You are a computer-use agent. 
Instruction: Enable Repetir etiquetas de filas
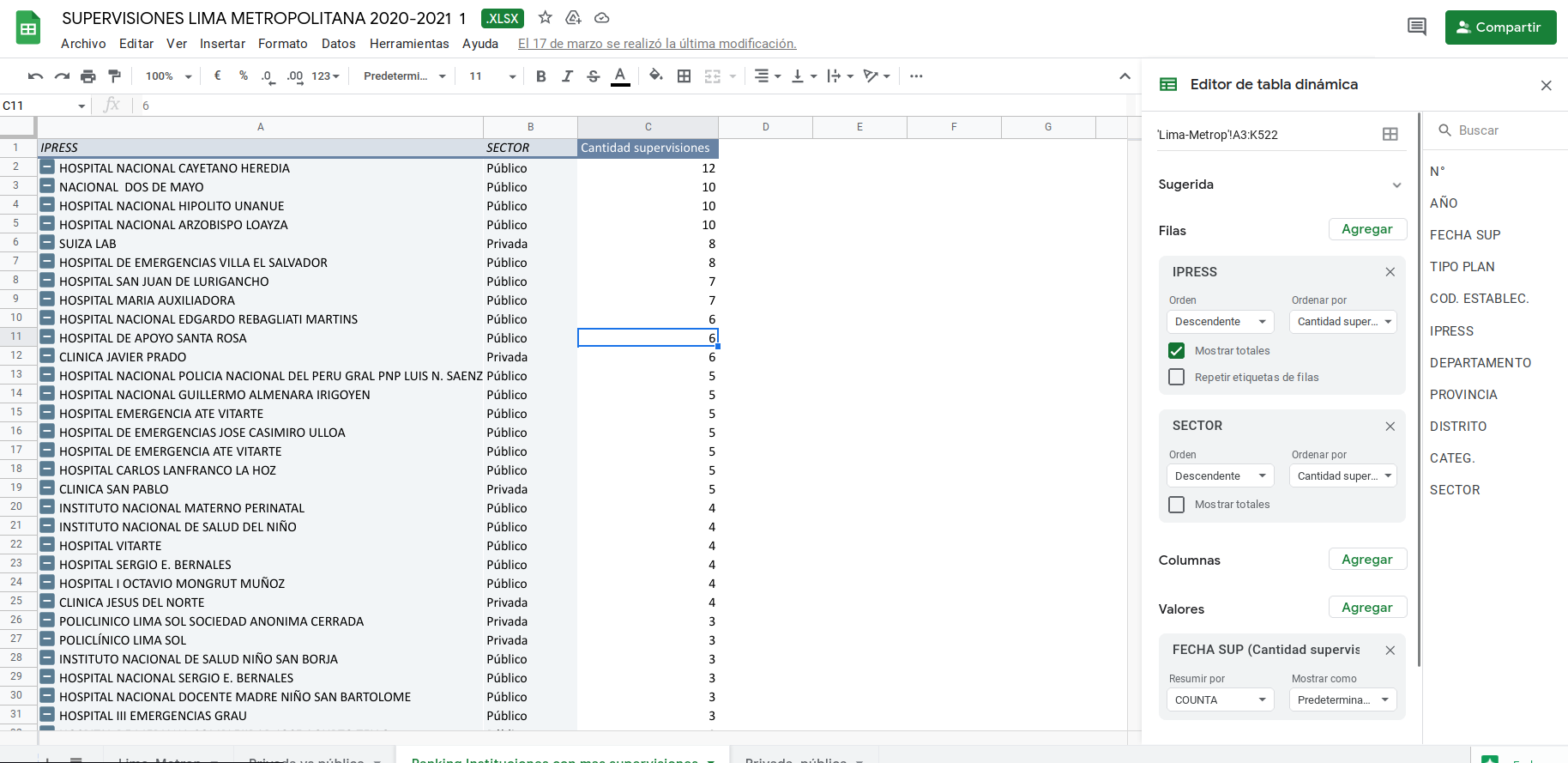[x=1177, y=378]
